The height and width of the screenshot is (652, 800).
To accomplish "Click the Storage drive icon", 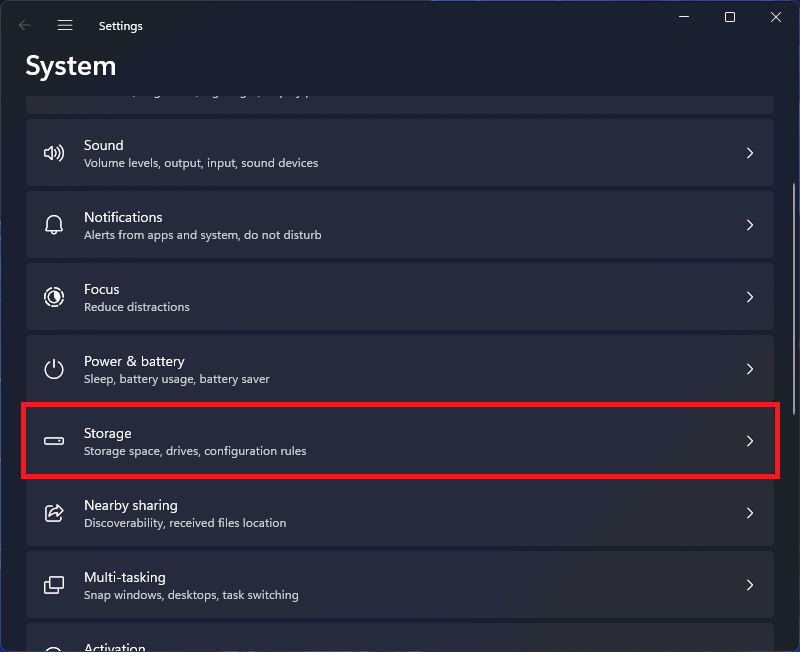I will coord(54,441).
